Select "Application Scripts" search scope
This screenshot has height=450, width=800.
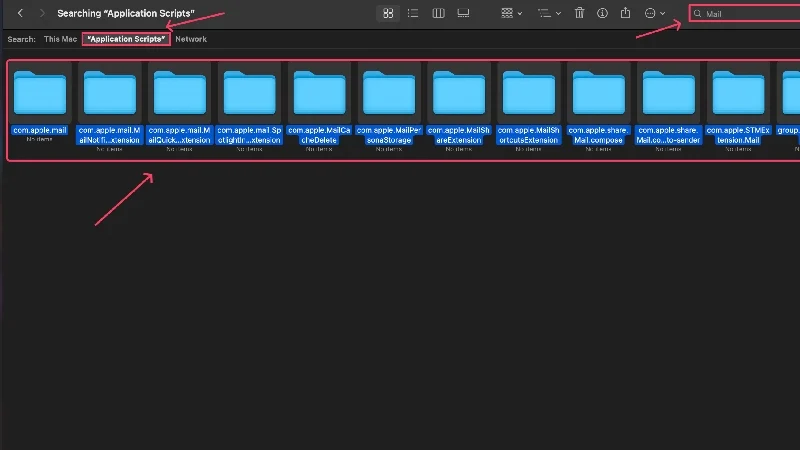point(126,39)
